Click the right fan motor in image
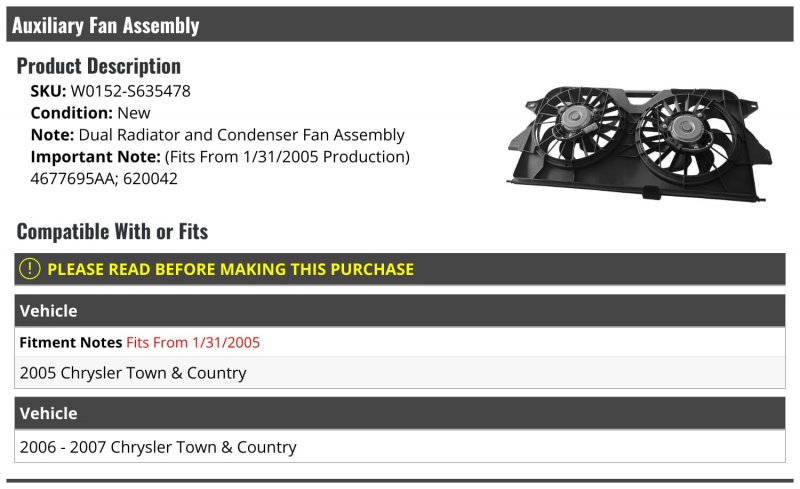 pos(683,128)
